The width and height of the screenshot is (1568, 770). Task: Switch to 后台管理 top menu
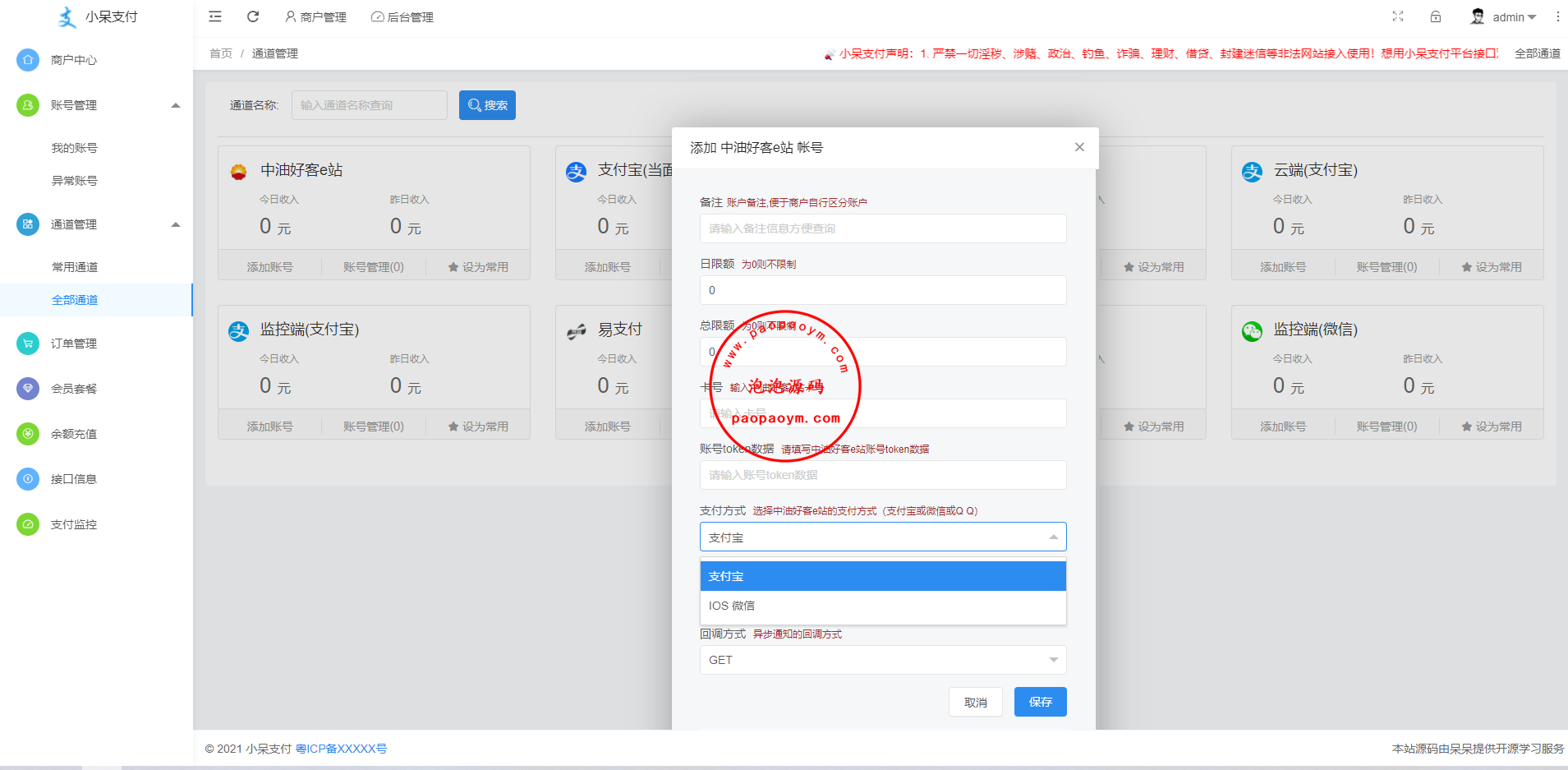point(402,17)
